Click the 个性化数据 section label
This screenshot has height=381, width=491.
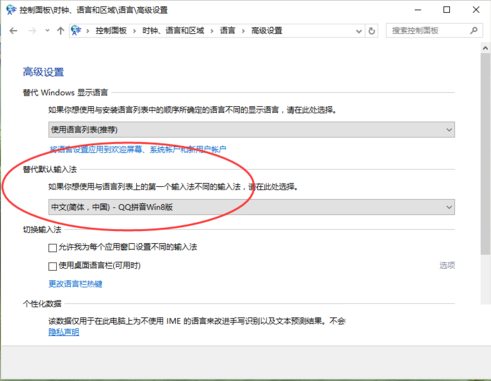pyautogui.click(x=42, y=303)
